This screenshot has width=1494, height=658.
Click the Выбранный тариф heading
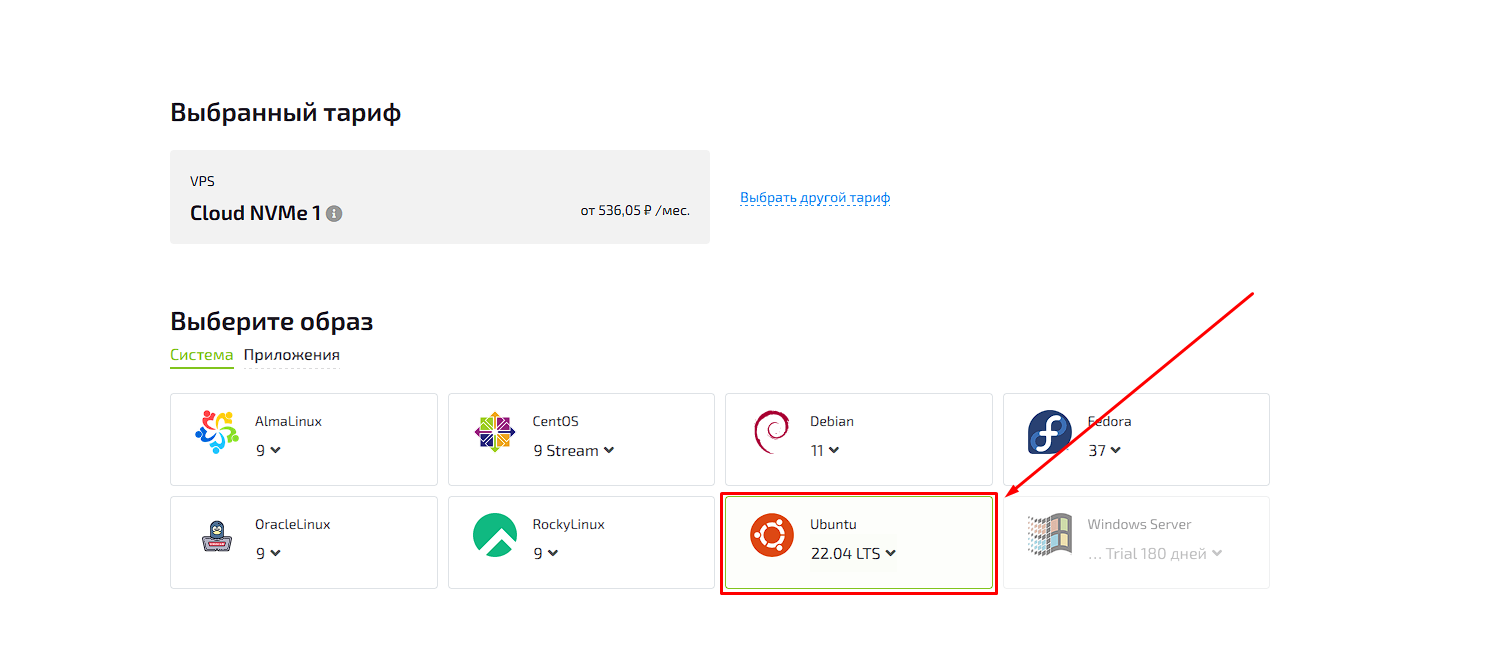285,112
